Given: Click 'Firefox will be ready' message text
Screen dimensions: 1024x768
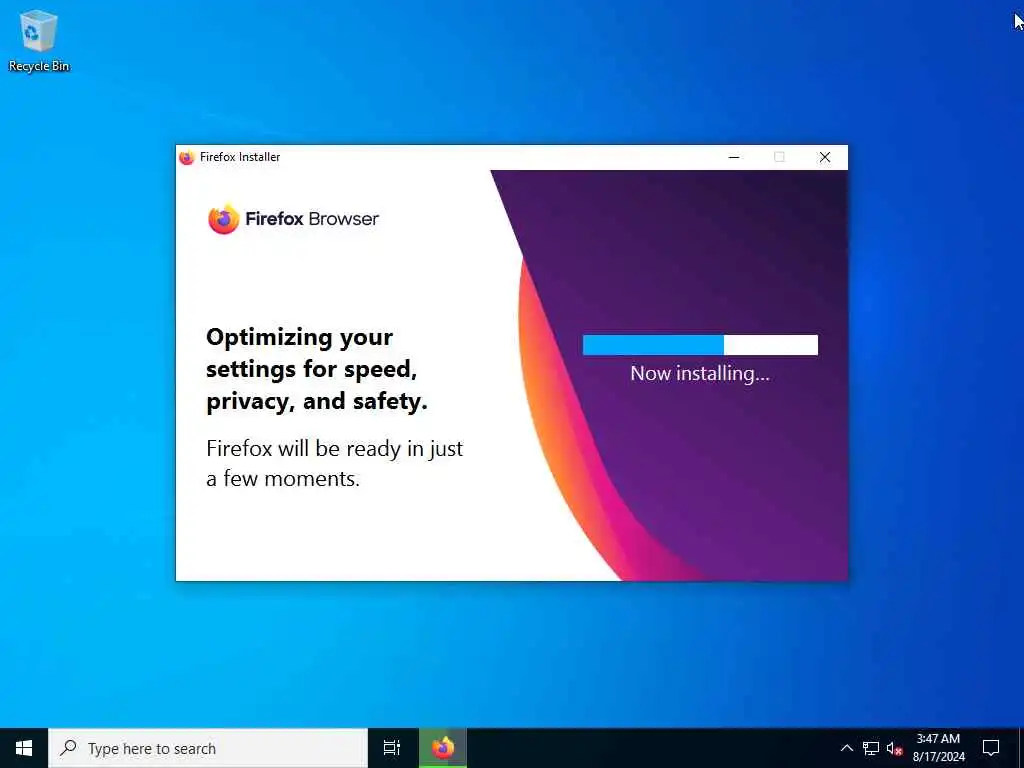Looking at the screenshot, I should [334, 464].
